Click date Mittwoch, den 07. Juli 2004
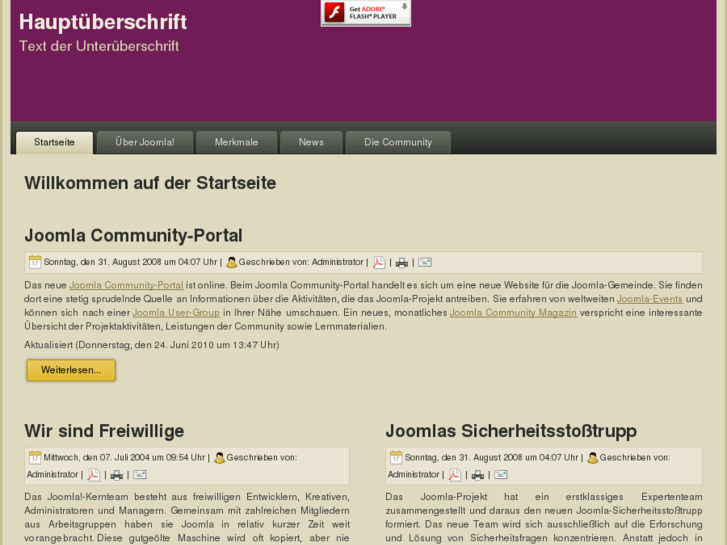 pyautogui.click(x=124, y=458)
